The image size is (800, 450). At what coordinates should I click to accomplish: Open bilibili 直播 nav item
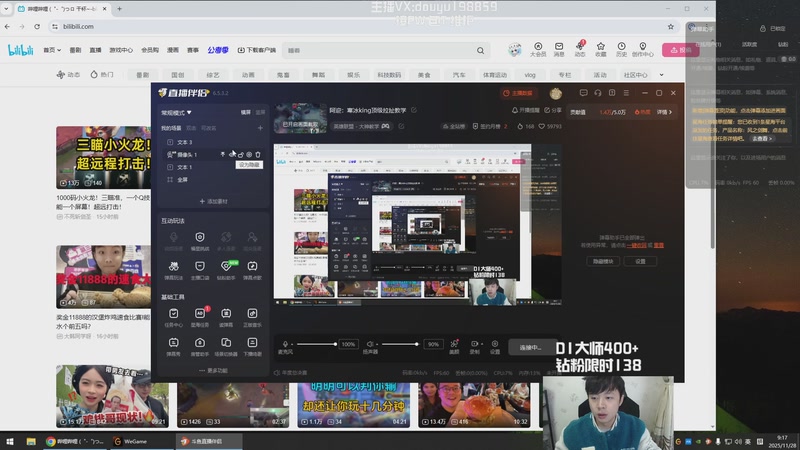[95, 50]
